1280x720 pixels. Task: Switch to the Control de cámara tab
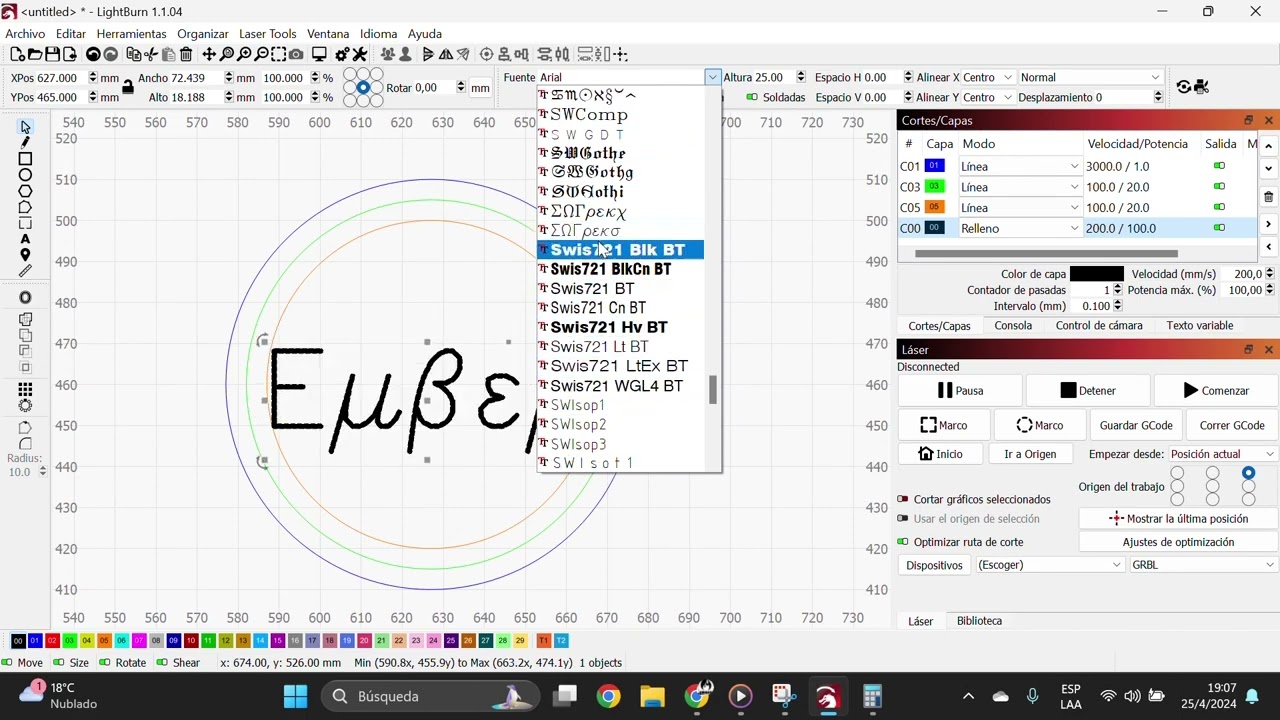point(1099,325)
